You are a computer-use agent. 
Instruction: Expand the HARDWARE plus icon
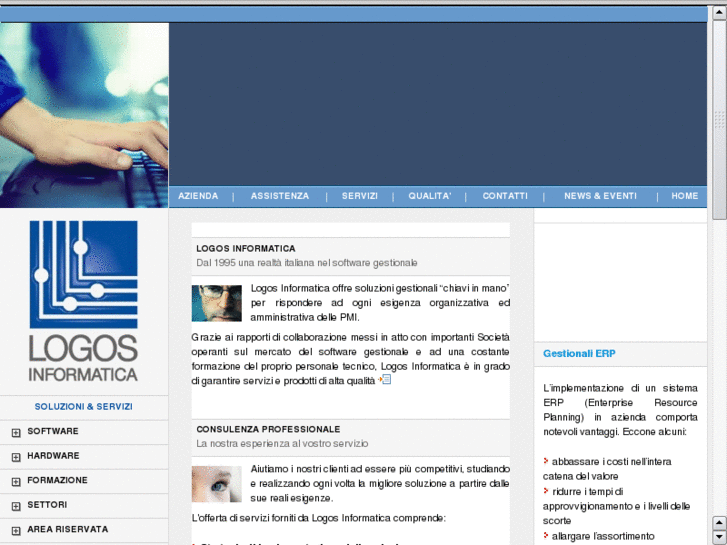click(x=16, y=457)
